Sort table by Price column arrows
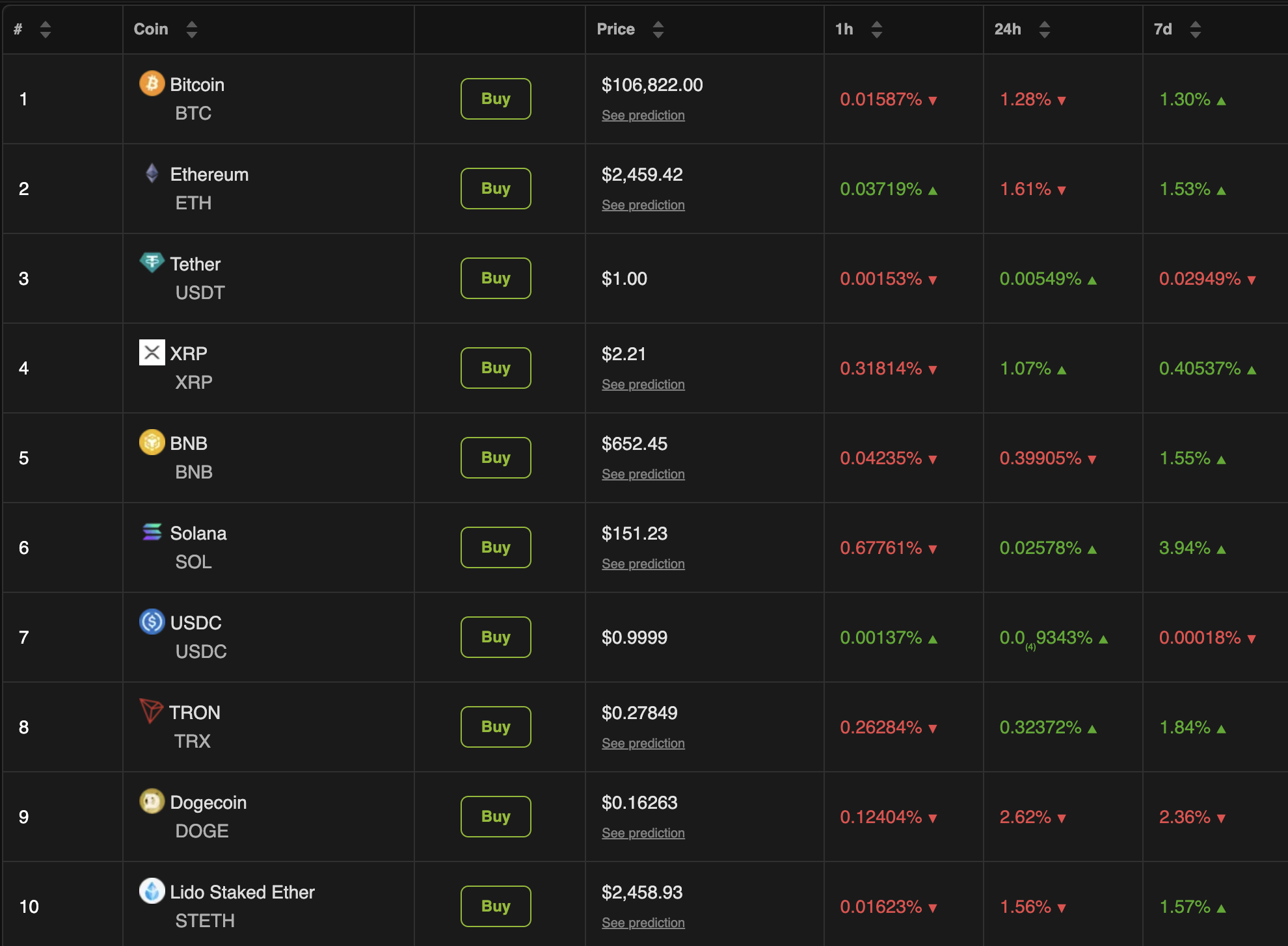 pos(658,29)
